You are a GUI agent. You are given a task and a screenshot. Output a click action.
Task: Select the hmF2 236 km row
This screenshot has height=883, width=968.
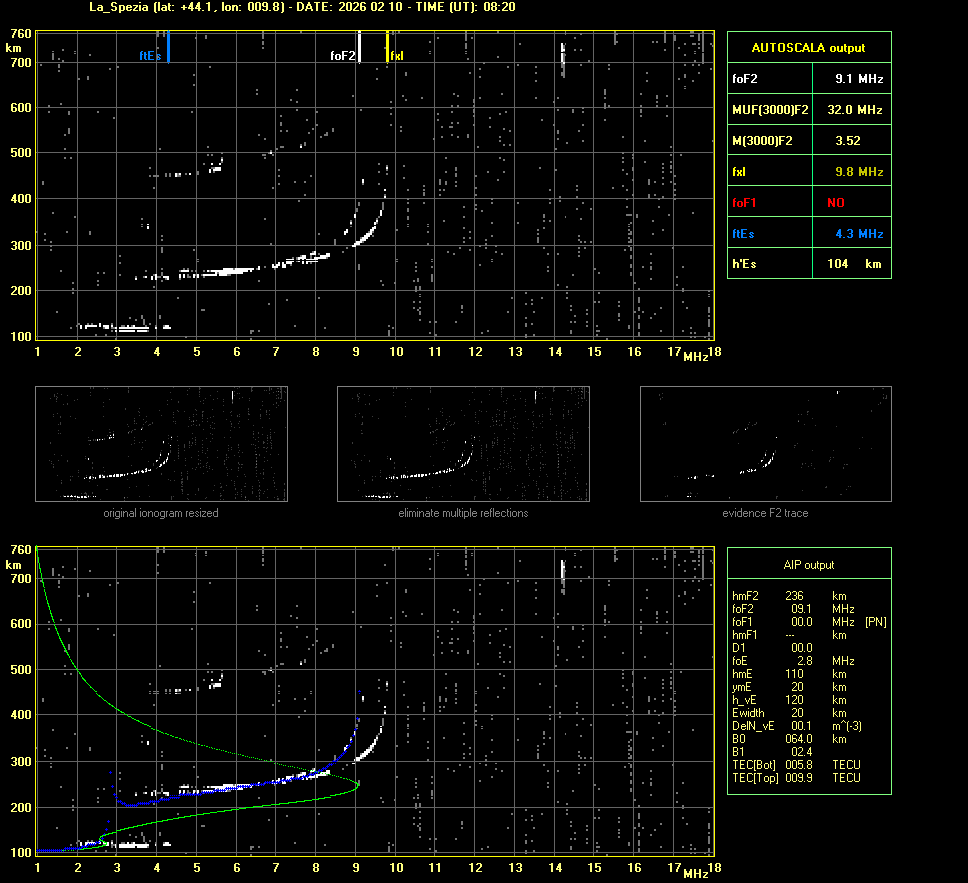[x=790, y=596]
